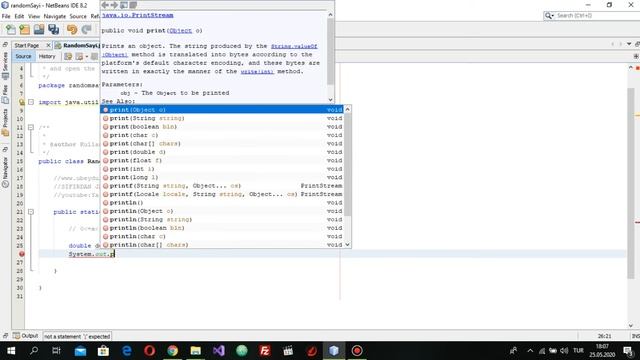
Task: Click the Undo toolbar icon
Action: tap(72, 29)
